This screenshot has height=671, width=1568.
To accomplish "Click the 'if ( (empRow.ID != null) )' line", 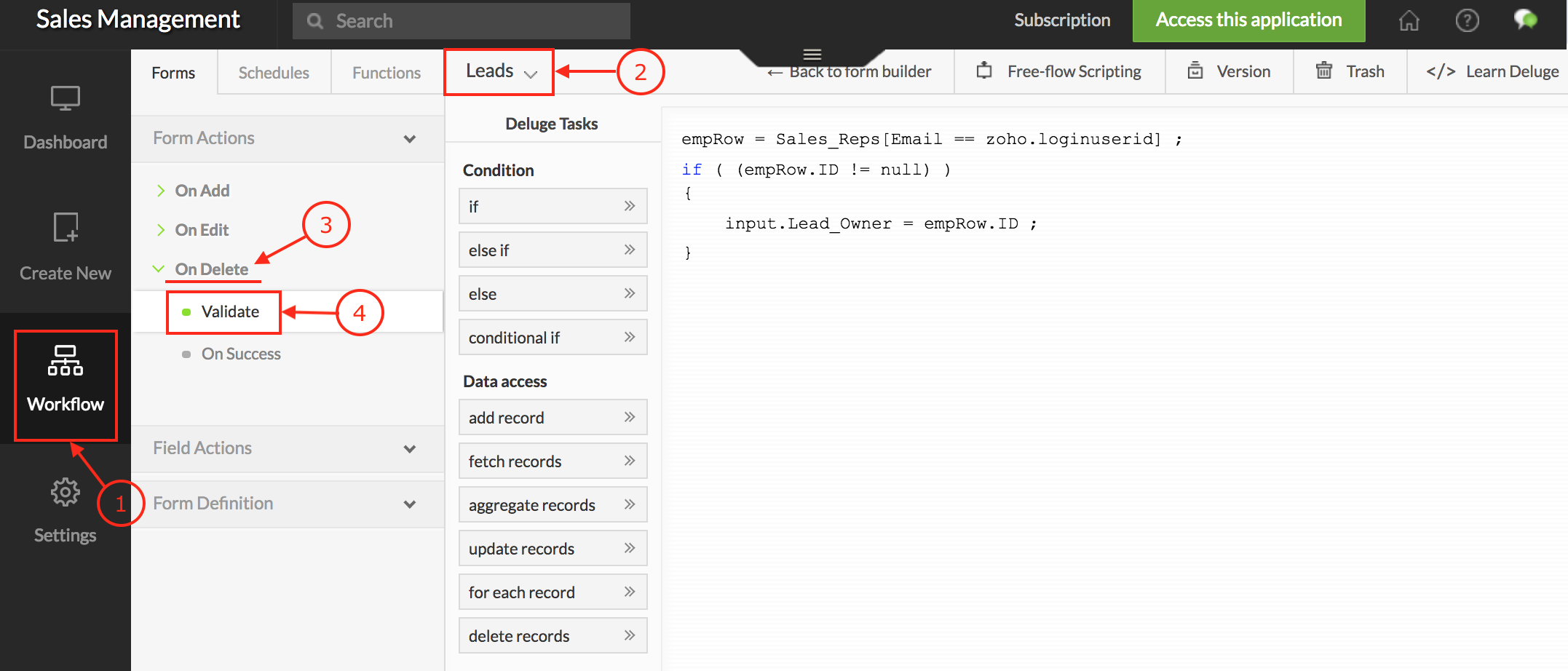I will (816, 170).
